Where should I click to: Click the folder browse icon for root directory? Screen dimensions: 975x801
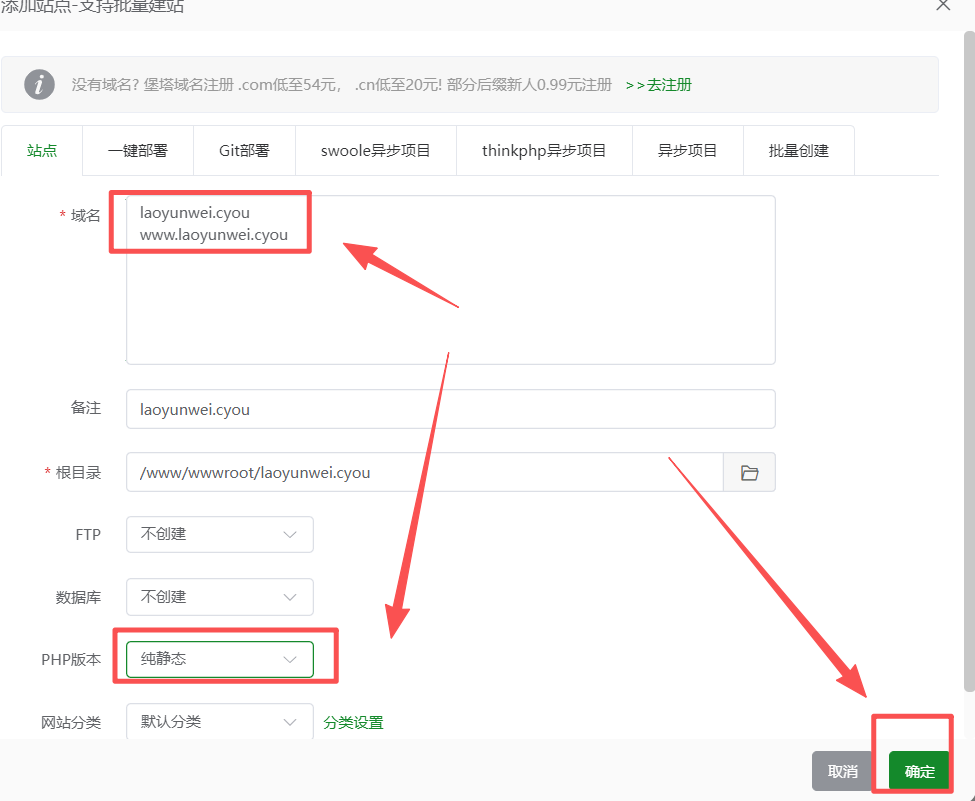tap(749, 473)
